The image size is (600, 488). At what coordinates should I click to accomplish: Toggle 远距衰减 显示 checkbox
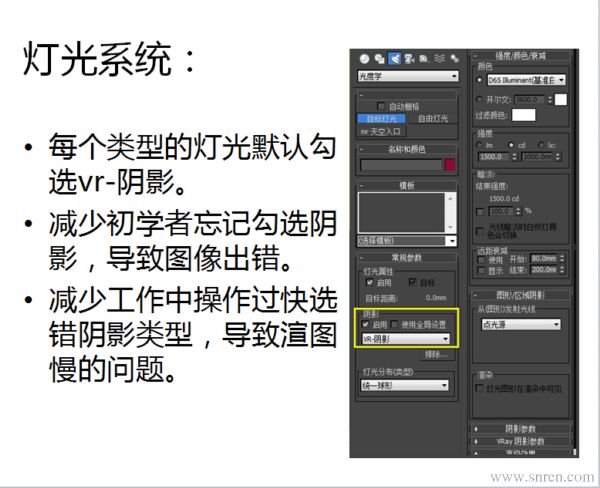tap(481, 270)
